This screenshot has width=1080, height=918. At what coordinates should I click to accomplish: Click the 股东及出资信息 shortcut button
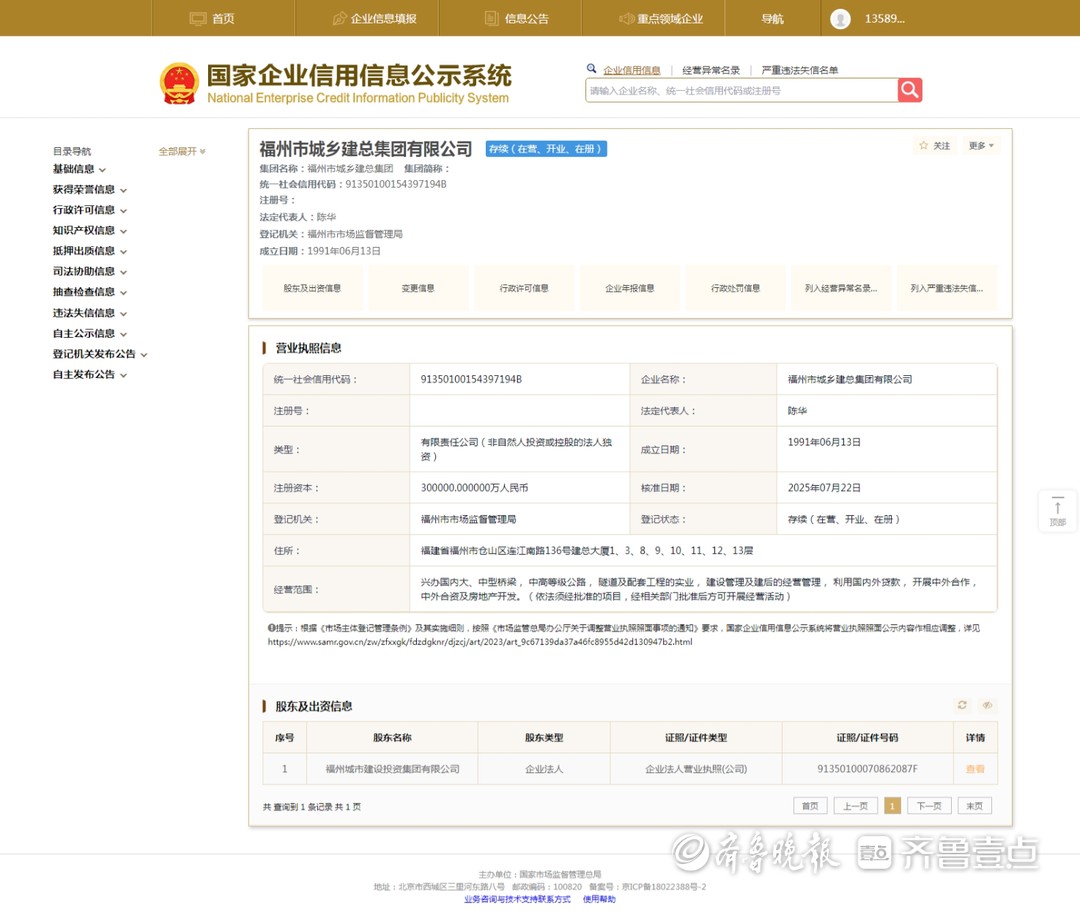312,288
